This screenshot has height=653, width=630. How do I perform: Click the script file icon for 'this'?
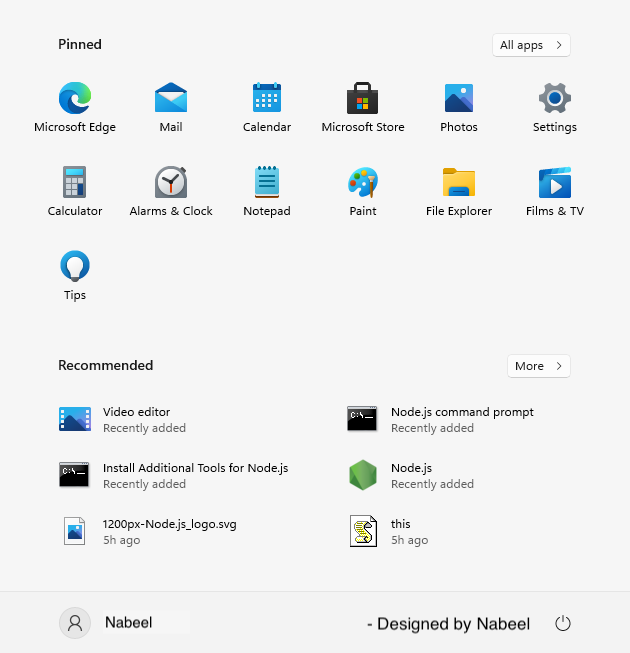(x=363, y=531)
